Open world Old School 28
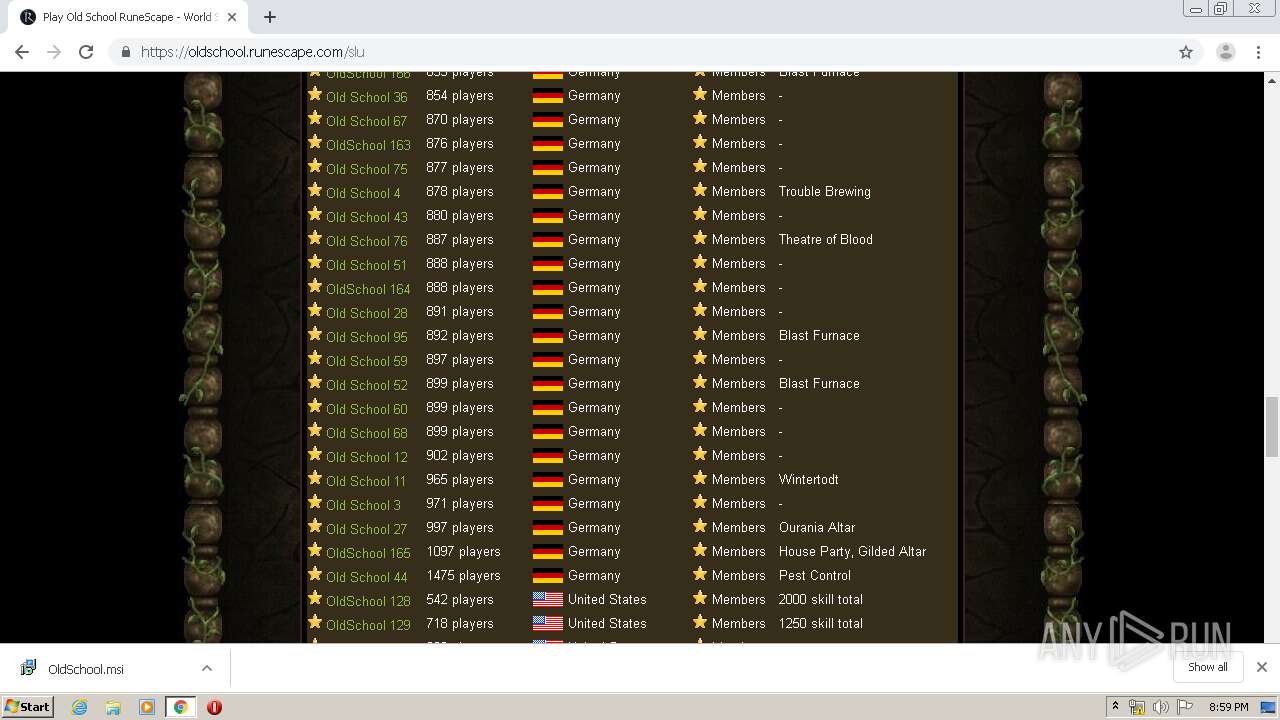Viewport: 1280px width, 720px height. [366, 313]
